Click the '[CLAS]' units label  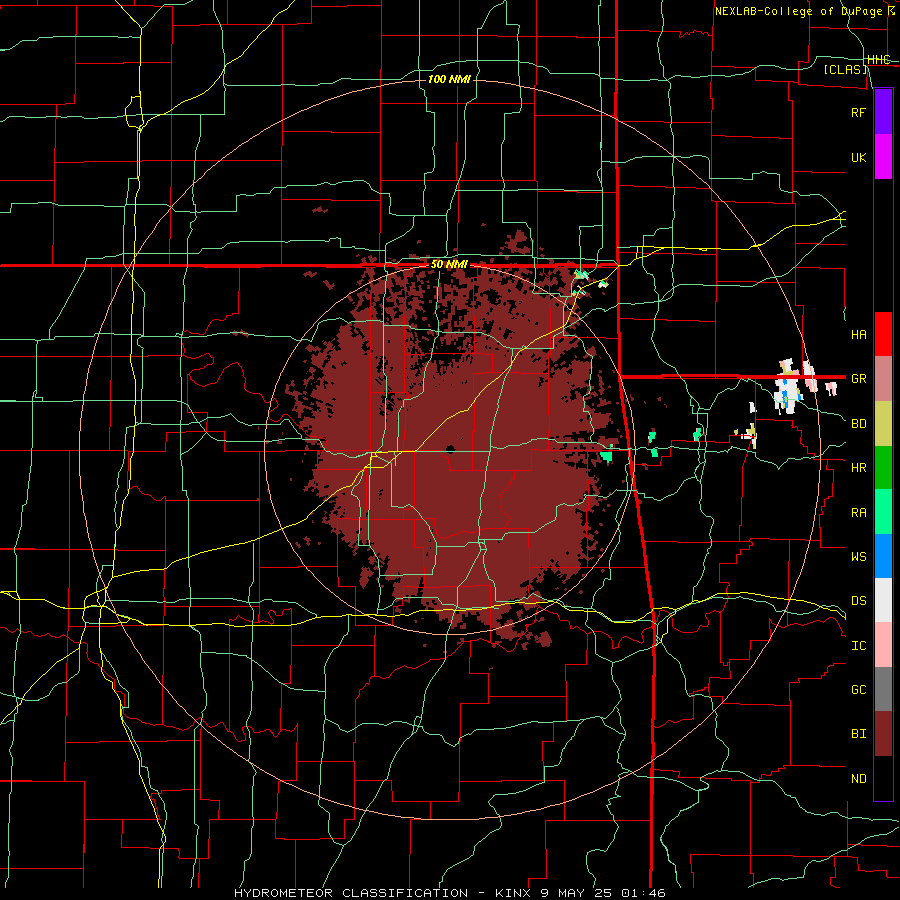[x=845, y=70]
